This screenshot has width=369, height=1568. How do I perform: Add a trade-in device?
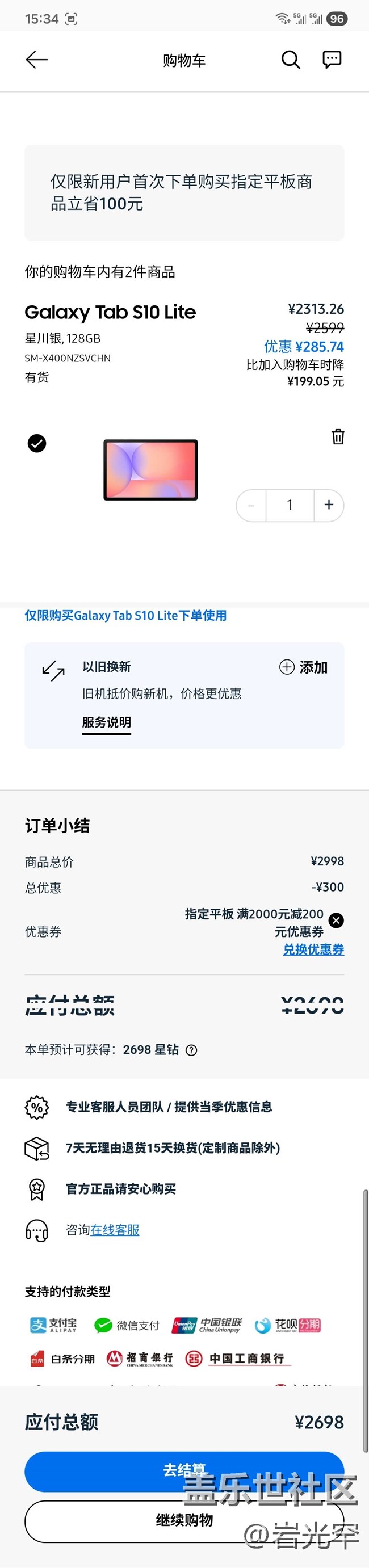(303, 667)
